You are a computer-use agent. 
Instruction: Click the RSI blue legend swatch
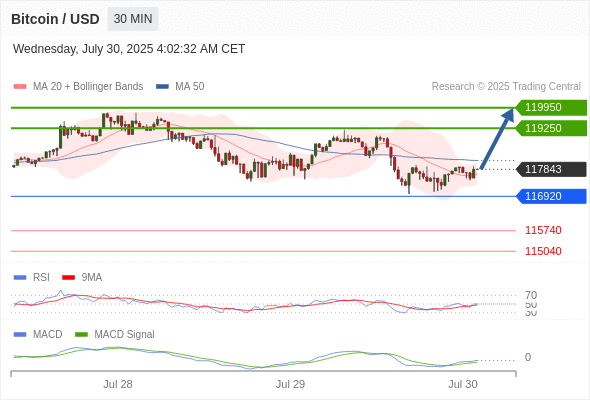point(20,278)
